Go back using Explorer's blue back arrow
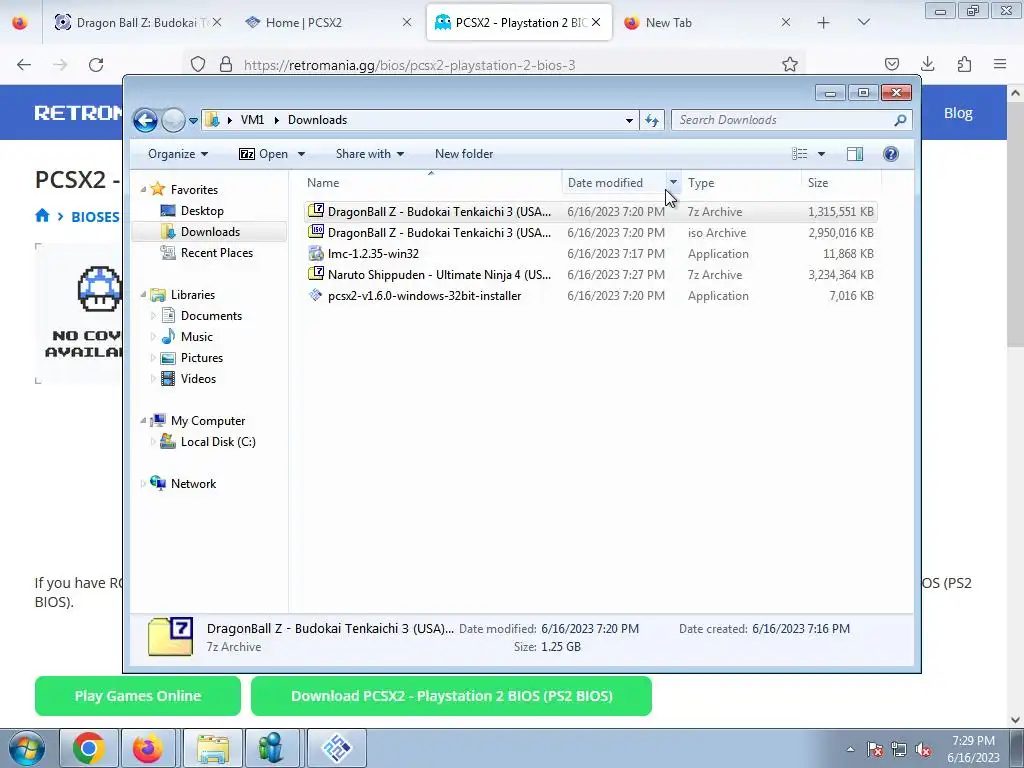Viewport: 1024px width, 768px height. click(x=145, y=120)
